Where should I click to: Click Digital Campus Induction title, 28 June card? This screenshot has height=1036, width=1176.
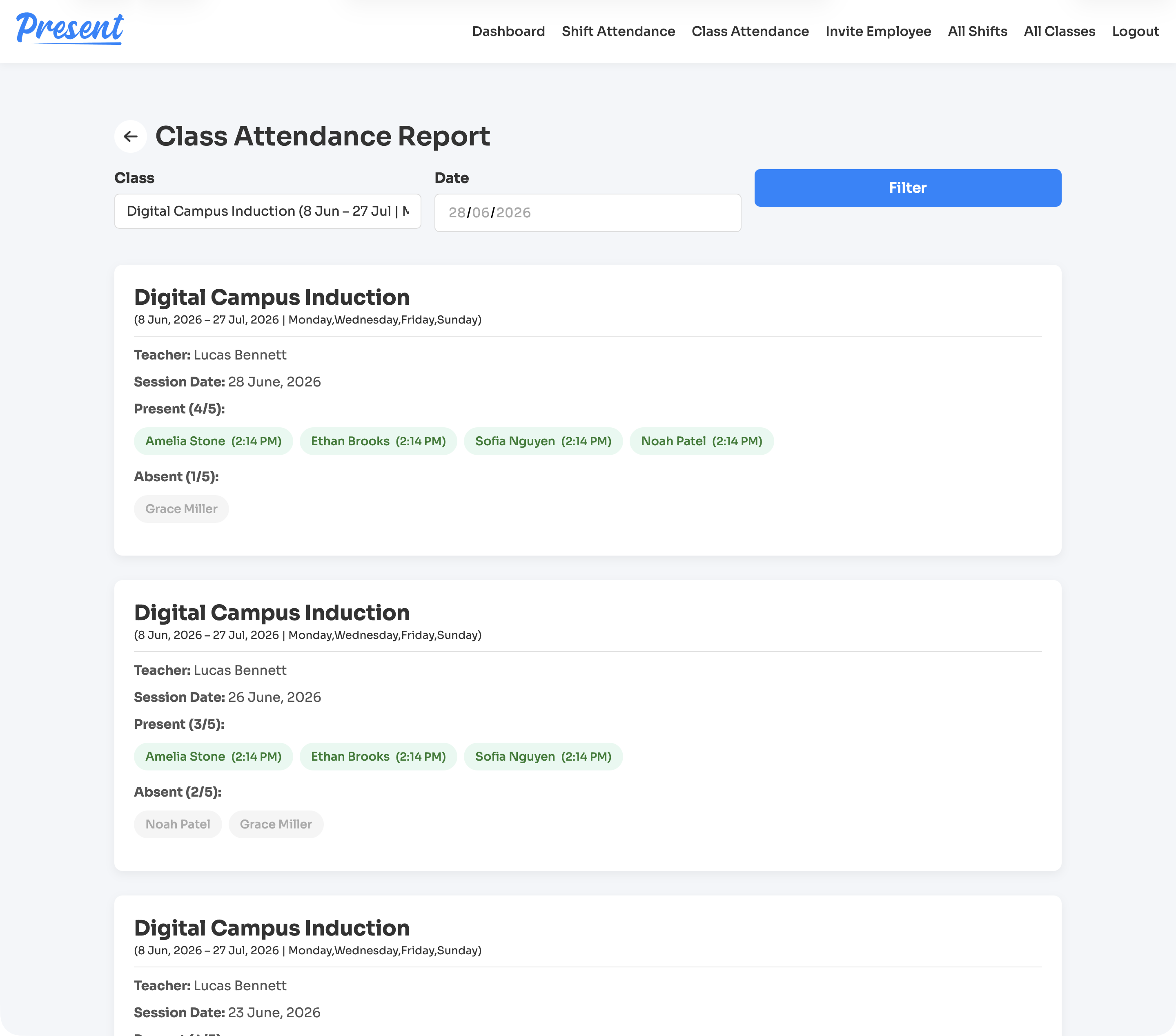coord(272,297)
